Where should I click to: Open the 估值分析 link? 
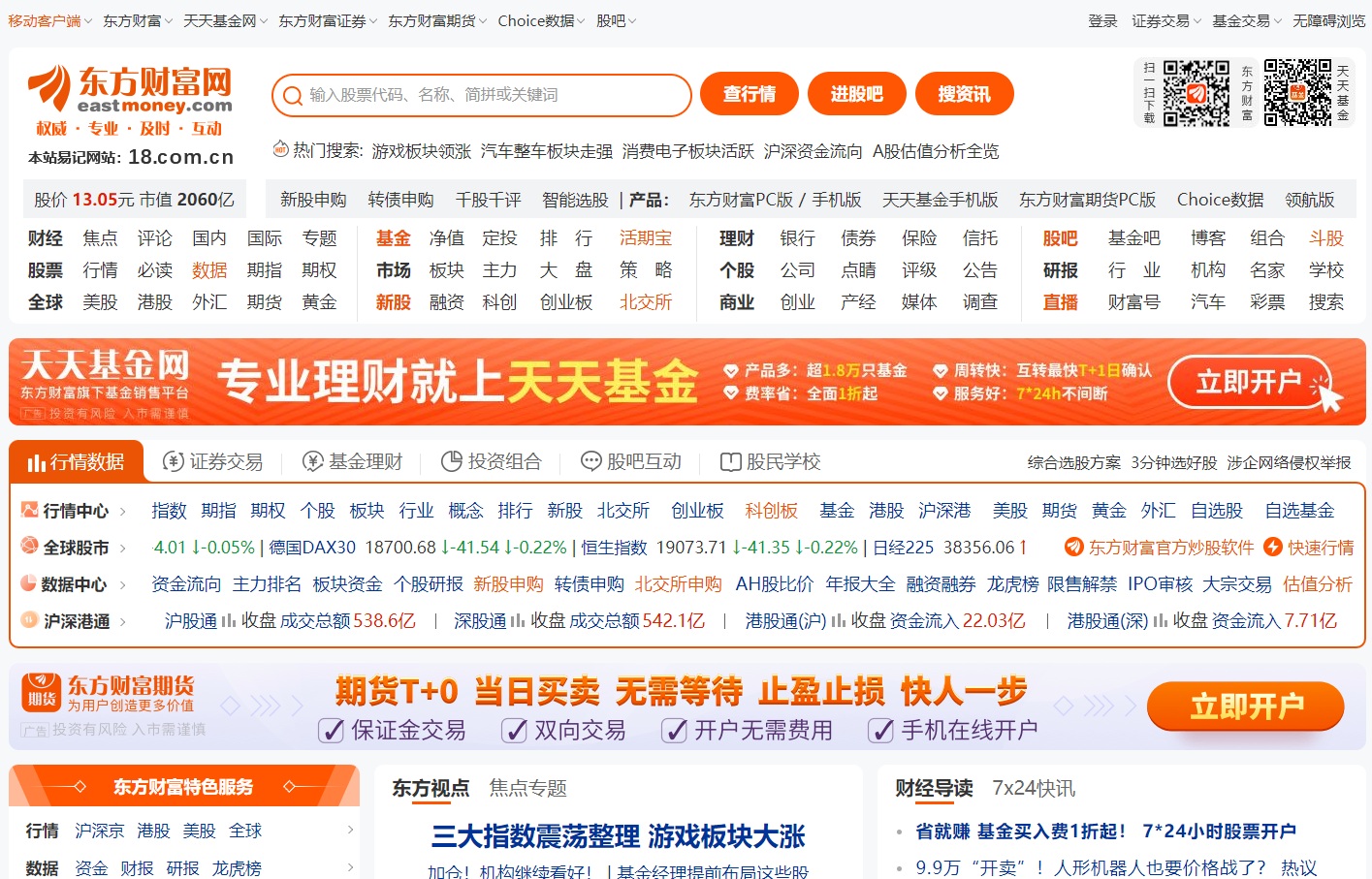(1318, 584)
